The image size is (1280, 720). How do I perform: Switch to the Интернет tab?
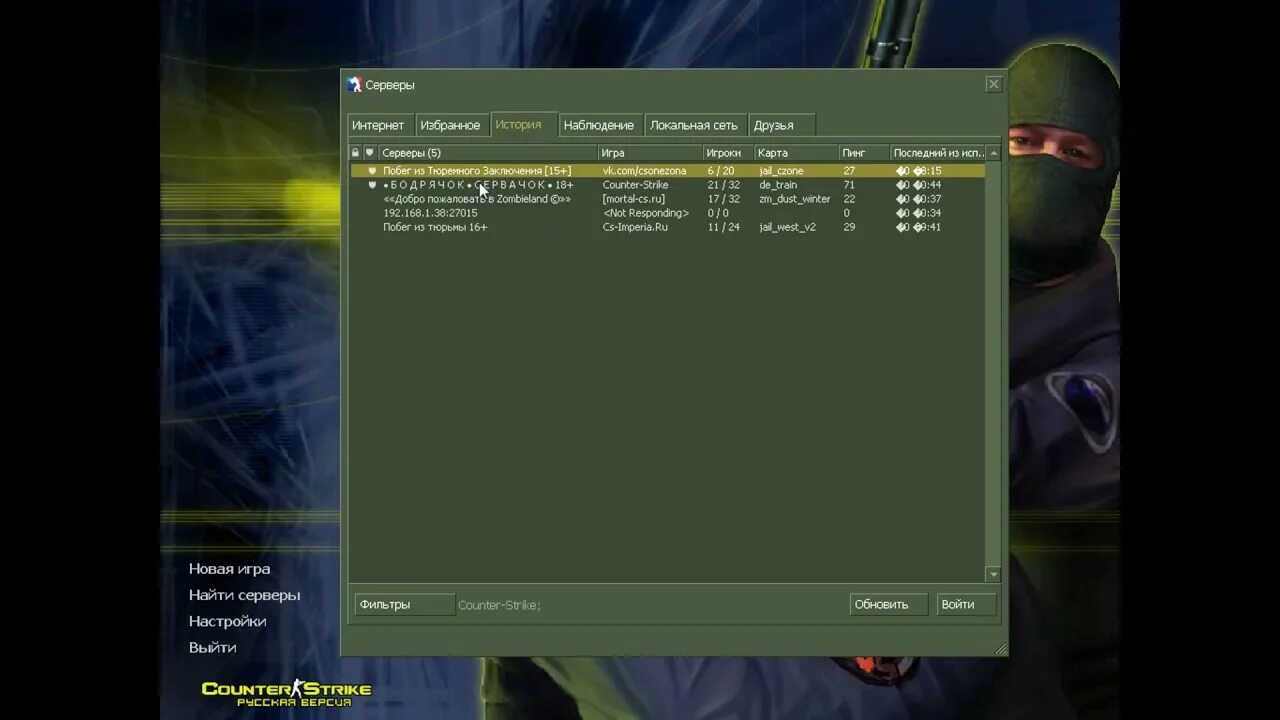(x=378, y=125)
